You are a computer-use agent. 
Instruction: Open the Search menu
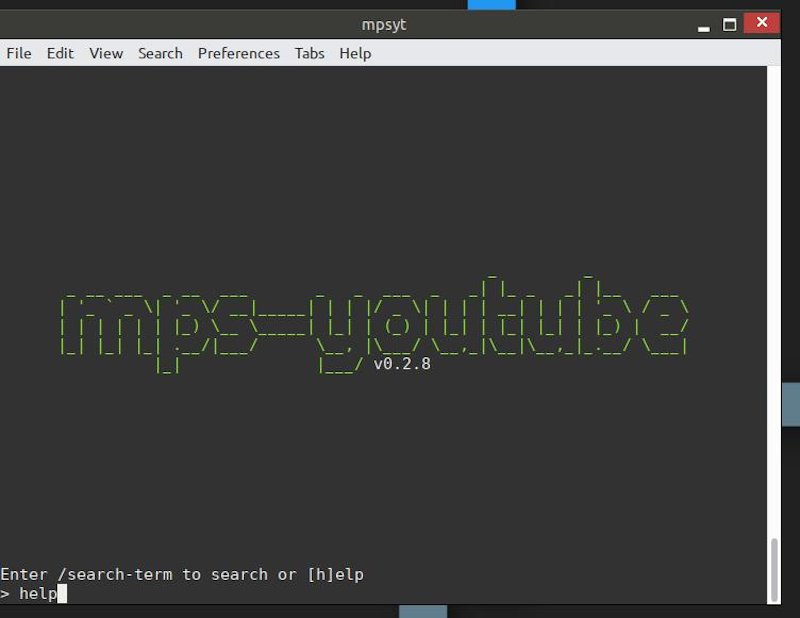[160, 53]
